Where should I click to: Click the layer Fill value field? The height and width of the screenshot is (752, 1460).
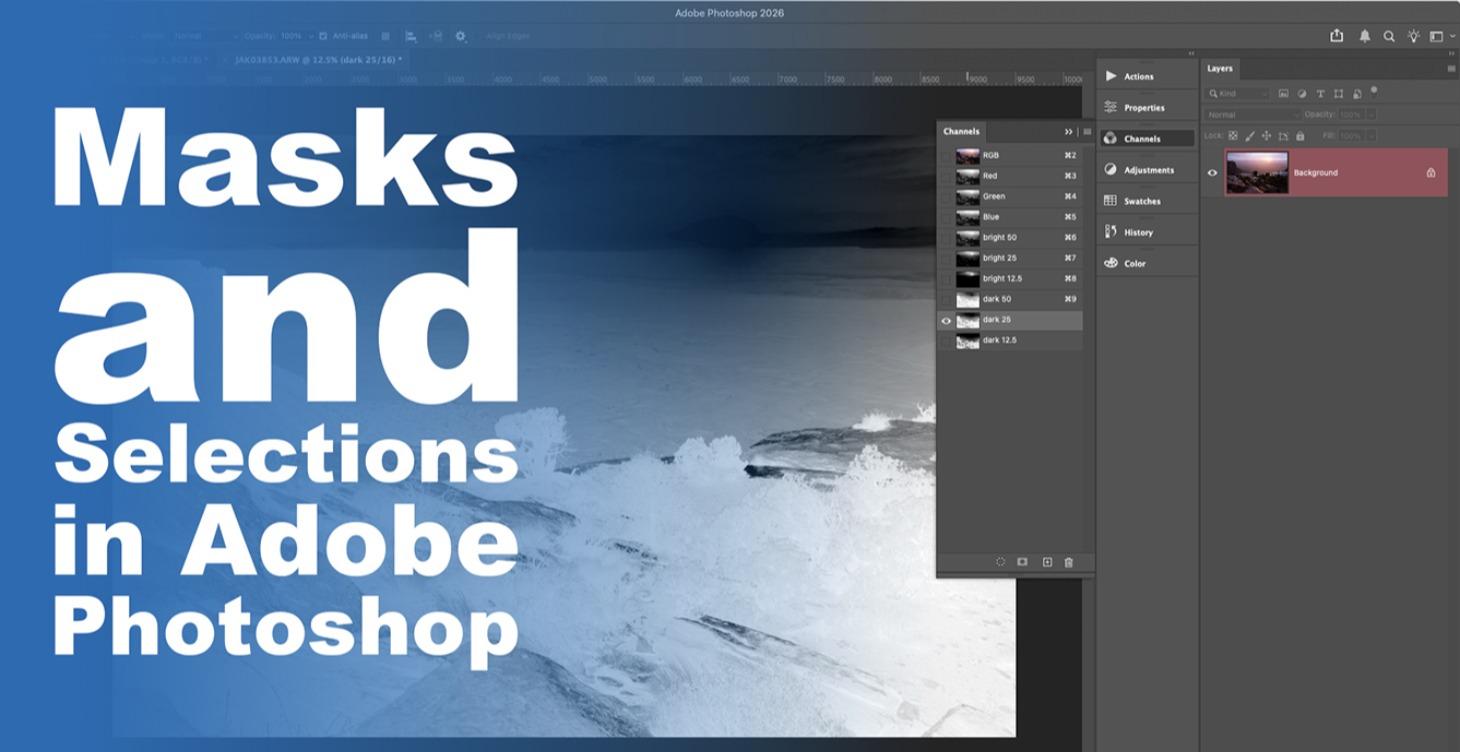pyautogui.click(x=1351, y=136)
